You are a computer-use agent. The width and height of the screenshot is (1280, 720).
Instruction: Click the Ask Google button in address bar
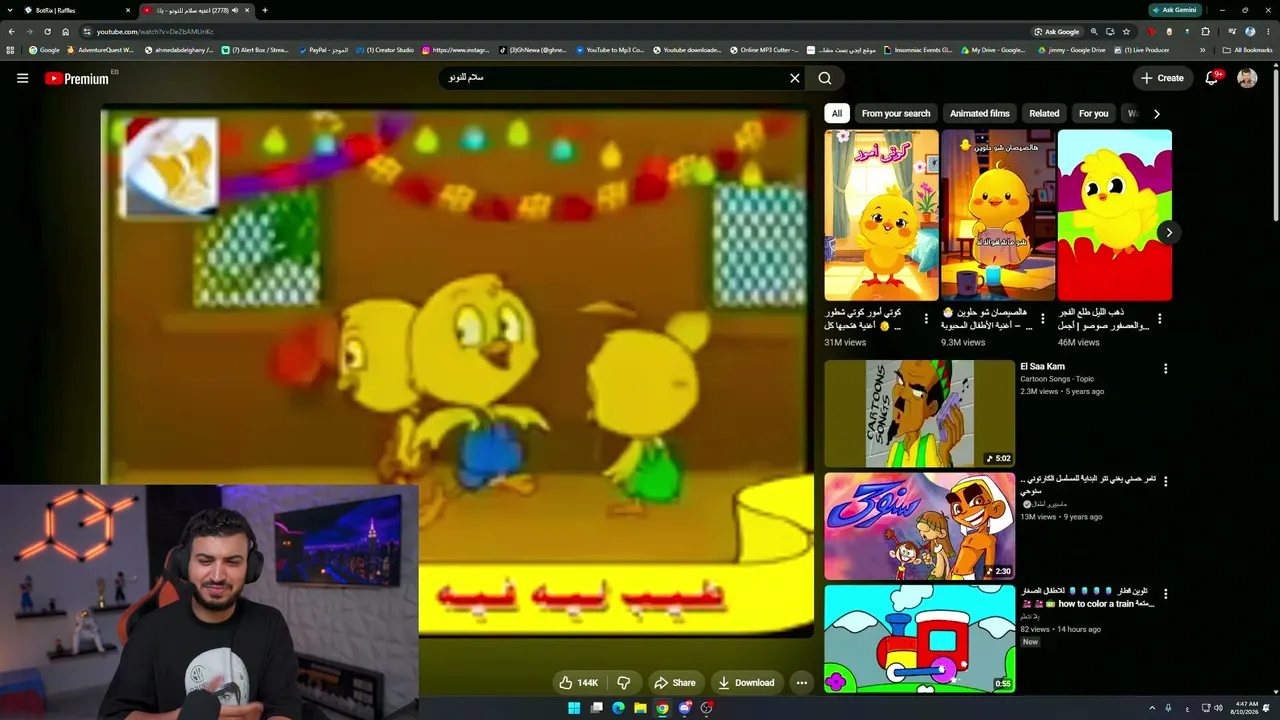(x=1057, y=31)
